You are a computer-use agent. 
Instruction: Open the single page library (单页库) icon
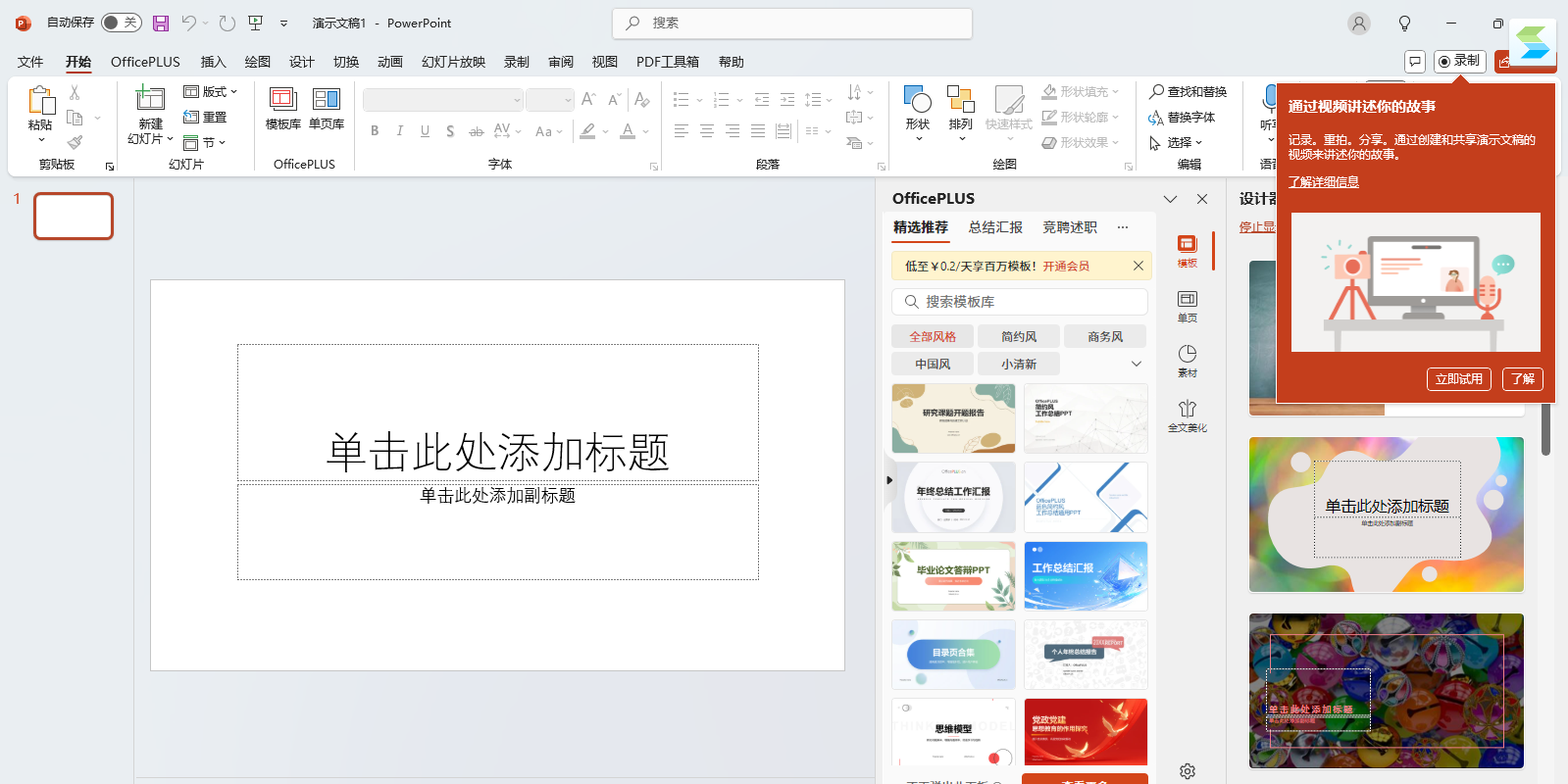[326, 100]
